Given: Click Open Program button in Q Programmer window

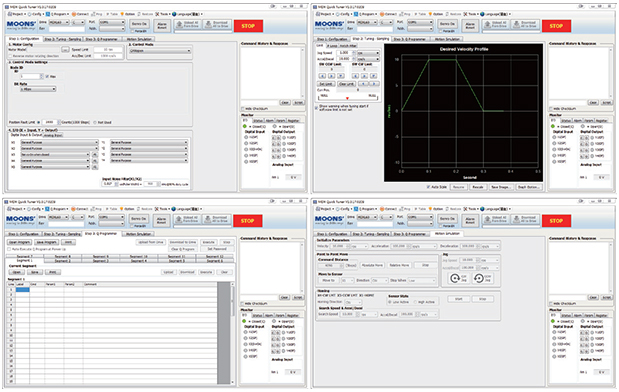Looking at the screenshot, I should [19, 242].
